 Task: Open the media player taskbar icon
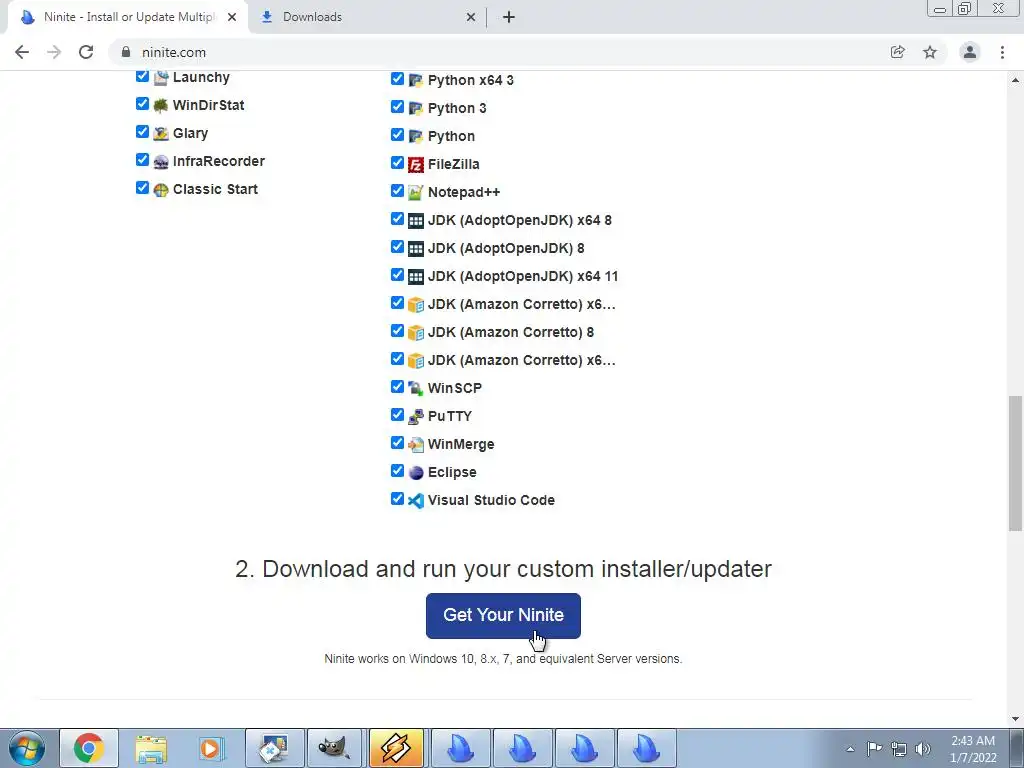coord(212,748)
